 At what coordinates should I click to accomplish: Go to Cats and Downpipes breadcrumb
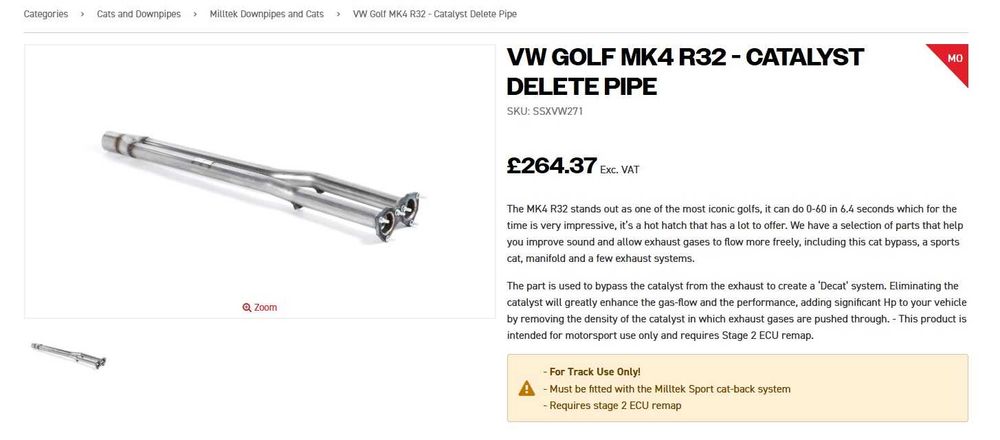pyautogui.click(x=139, y=14)
